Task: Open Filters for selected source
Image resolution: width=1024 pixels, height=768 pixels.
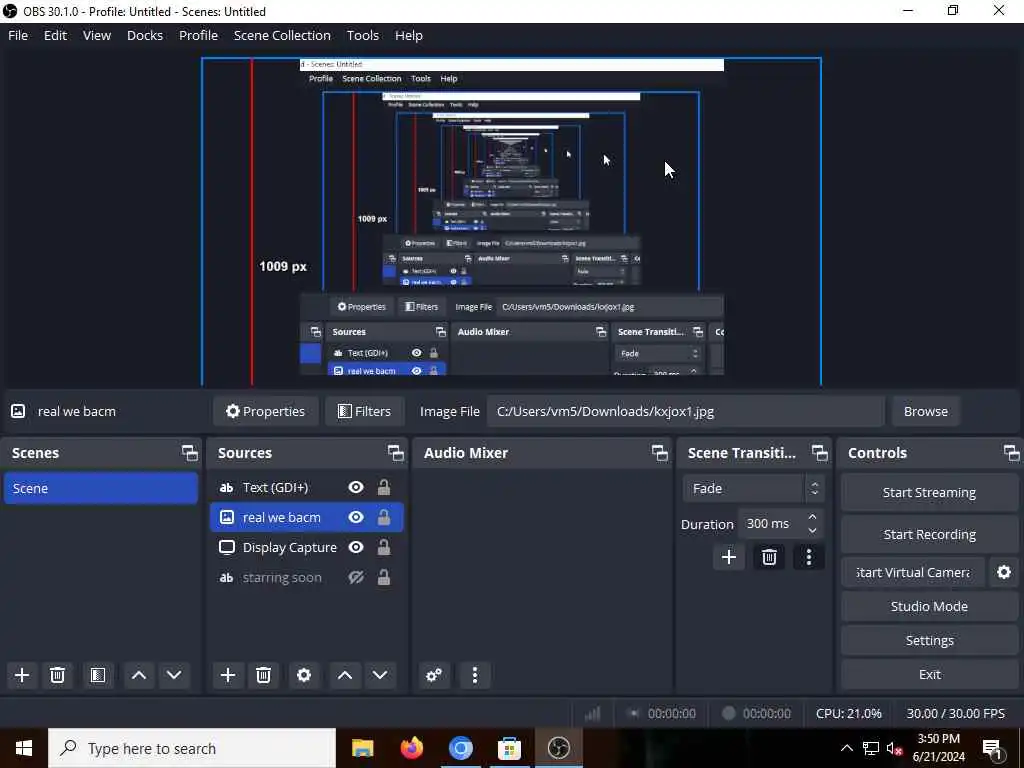Action: (x=364, y=411)
